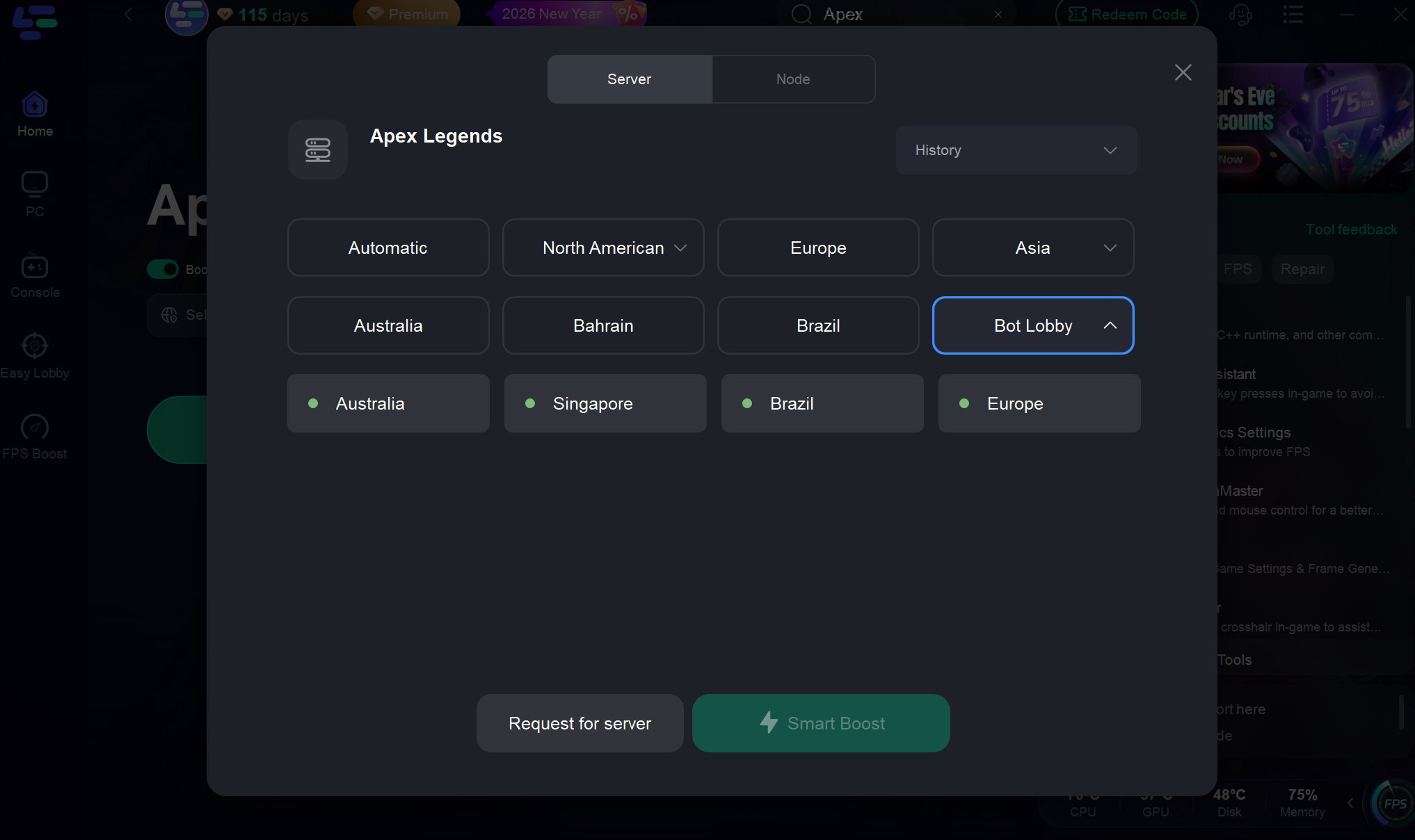Viewport: 1415px width, 840px height.
Task: Collapse the Bot Lobby expander
Action: click(x=1110, y=325)
